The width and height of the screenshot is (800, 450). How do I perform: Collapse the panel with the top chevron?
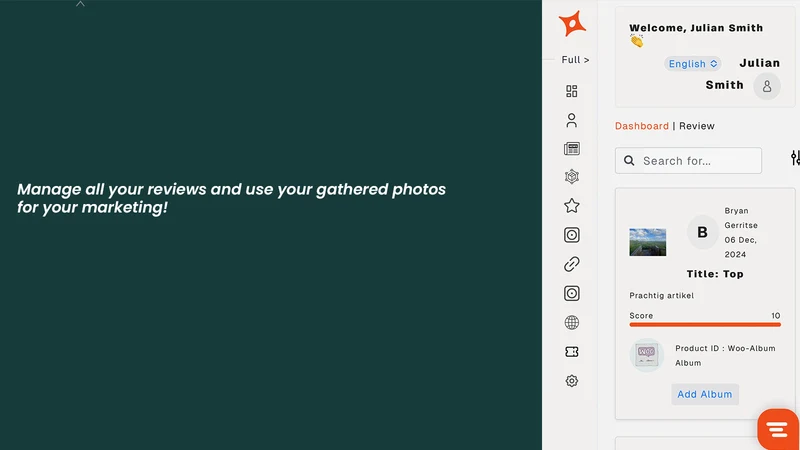click(x=80, y=4)
